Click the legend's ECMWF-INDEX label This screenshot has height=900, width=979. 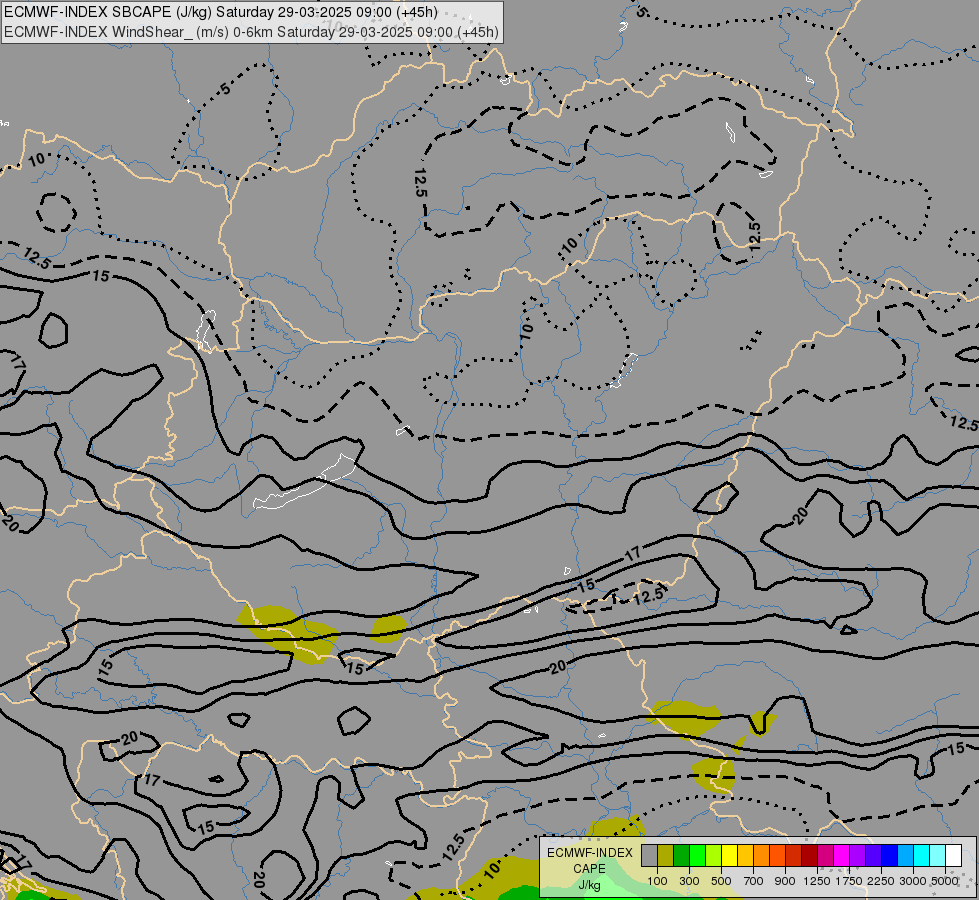coord(589,853)
